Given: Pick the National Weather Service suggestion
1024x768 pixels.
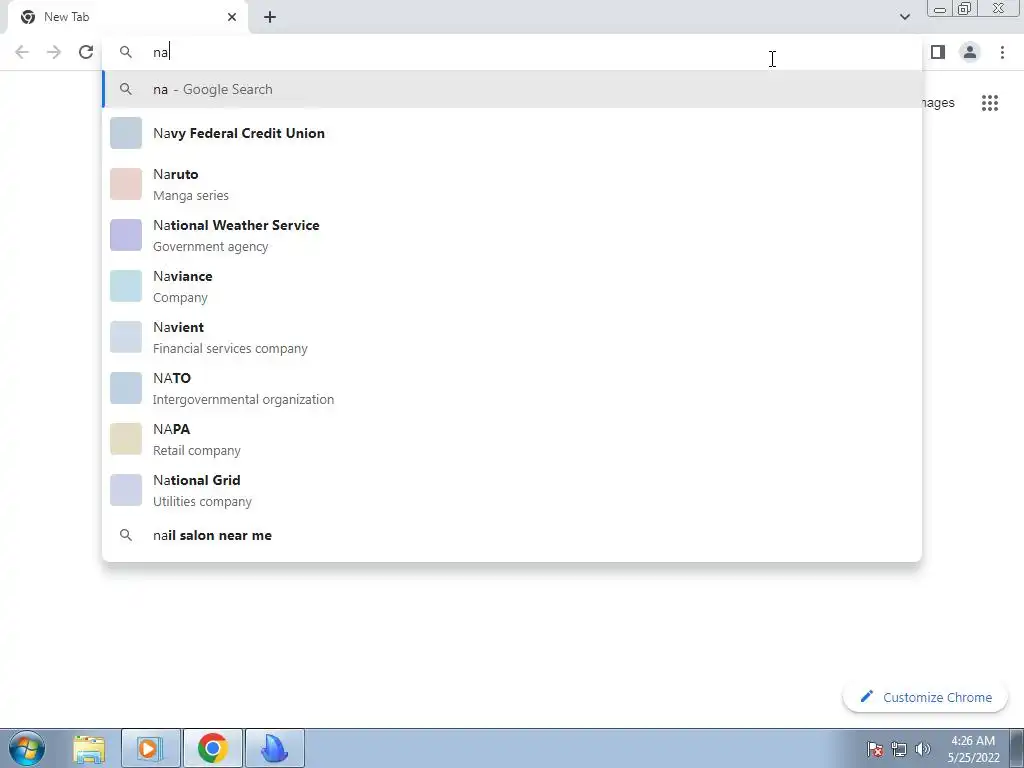Looking at the screenshot, I should click(512, 235).
